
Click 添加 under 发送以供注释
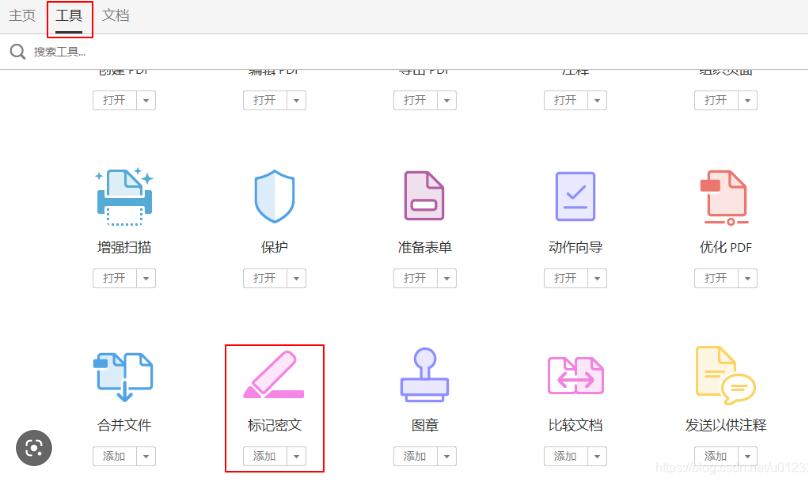coord(716,456)
